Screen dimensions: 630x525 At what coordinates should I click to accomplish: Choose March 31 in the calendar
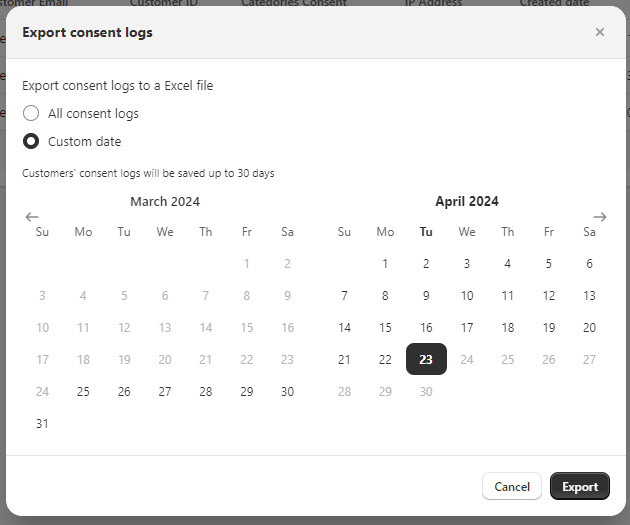click(42, 424)
